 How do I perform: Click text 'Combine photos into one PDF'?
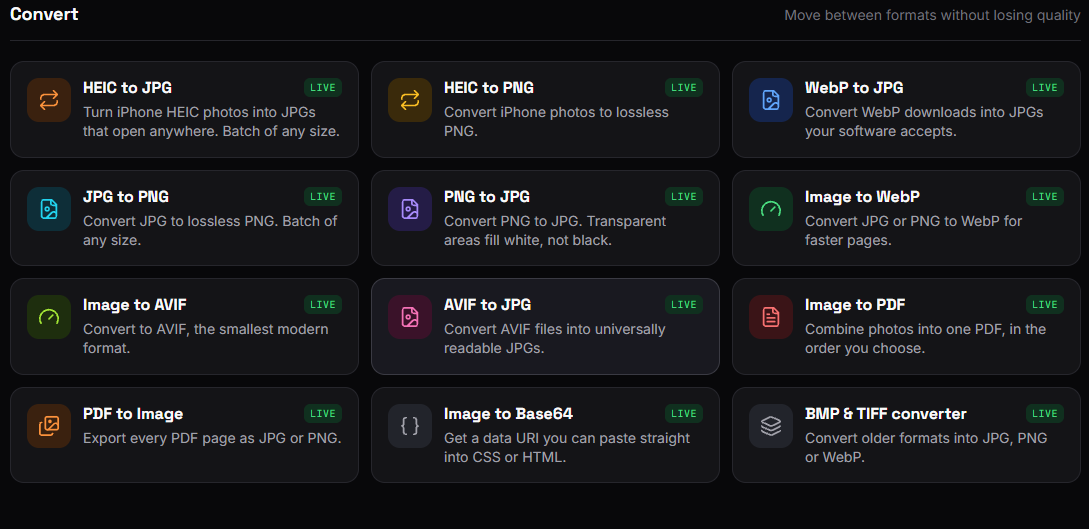[x=902, y=329]
